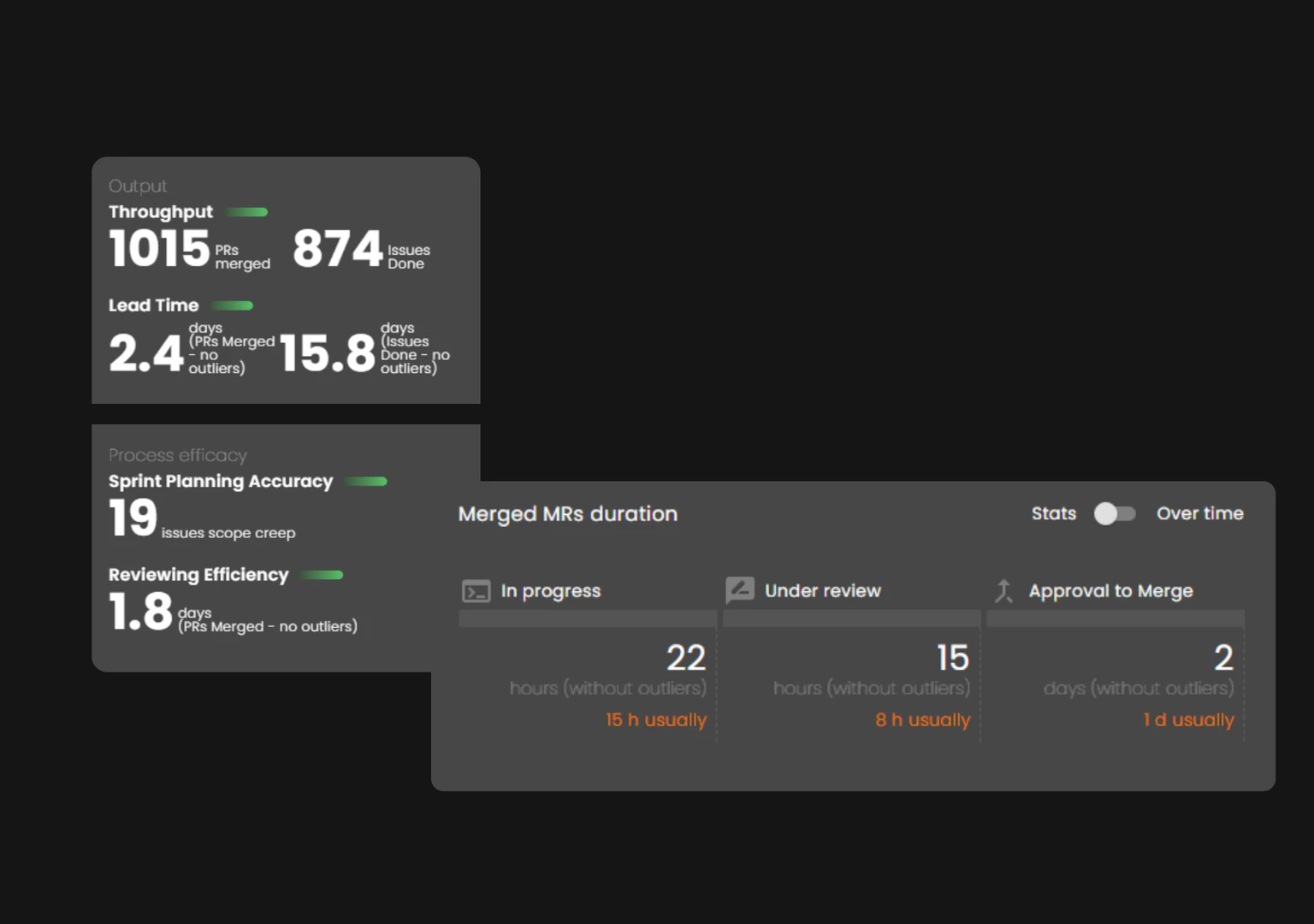This screenshot has height=924, width=1314.
Task: Open the Output metrics section
Action: point(137,186)
